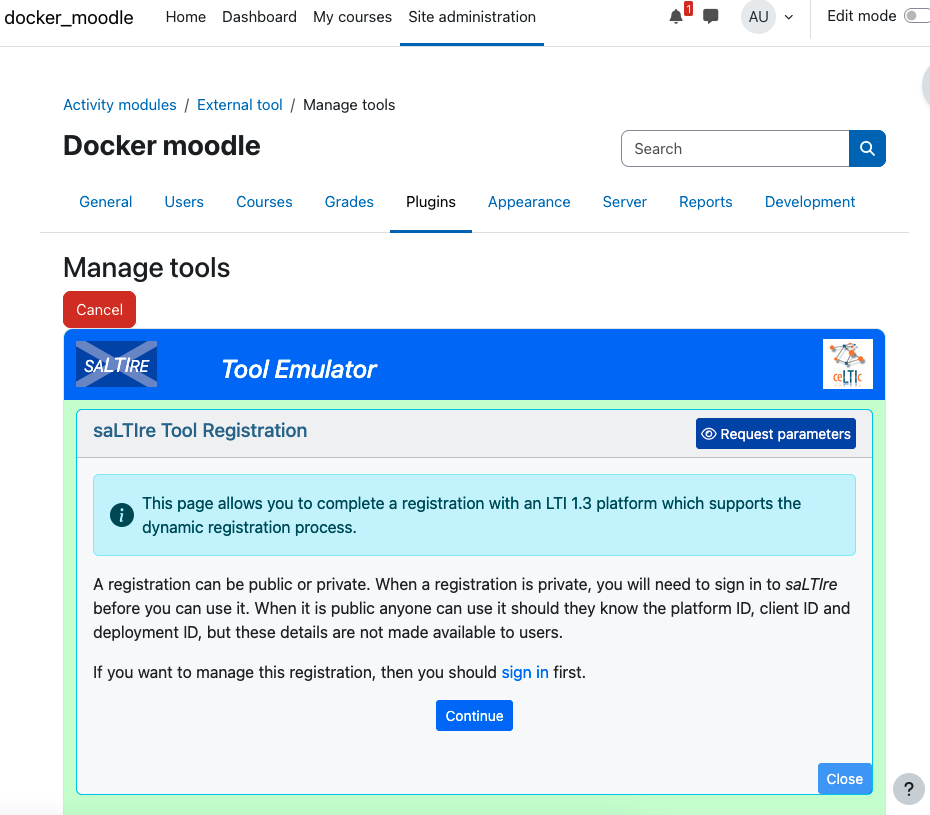Screen dimensions: 930x815
Task: Open the help question mark button
Action: click(909, 789)
